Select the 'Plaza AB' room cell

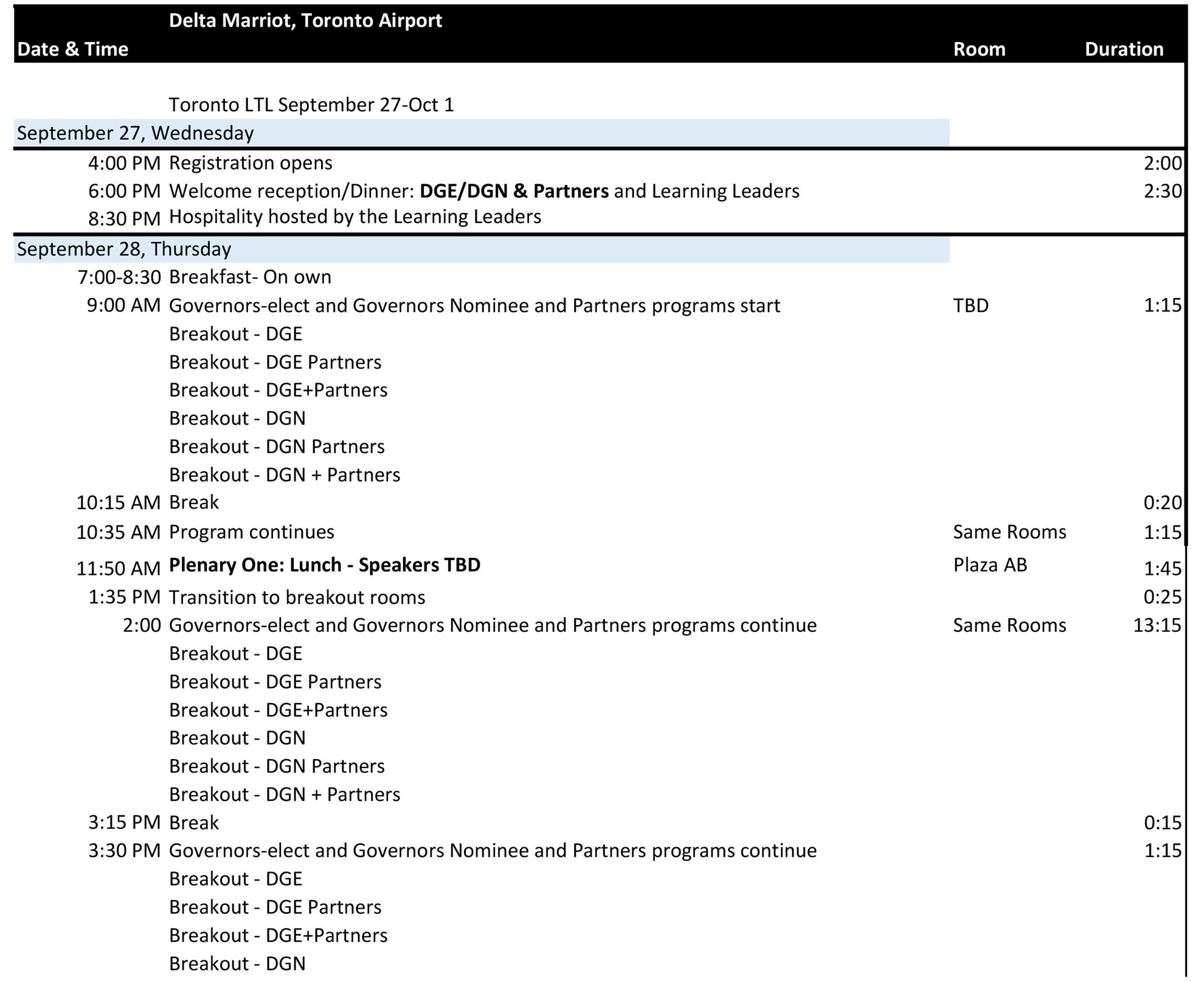point(989,565)
